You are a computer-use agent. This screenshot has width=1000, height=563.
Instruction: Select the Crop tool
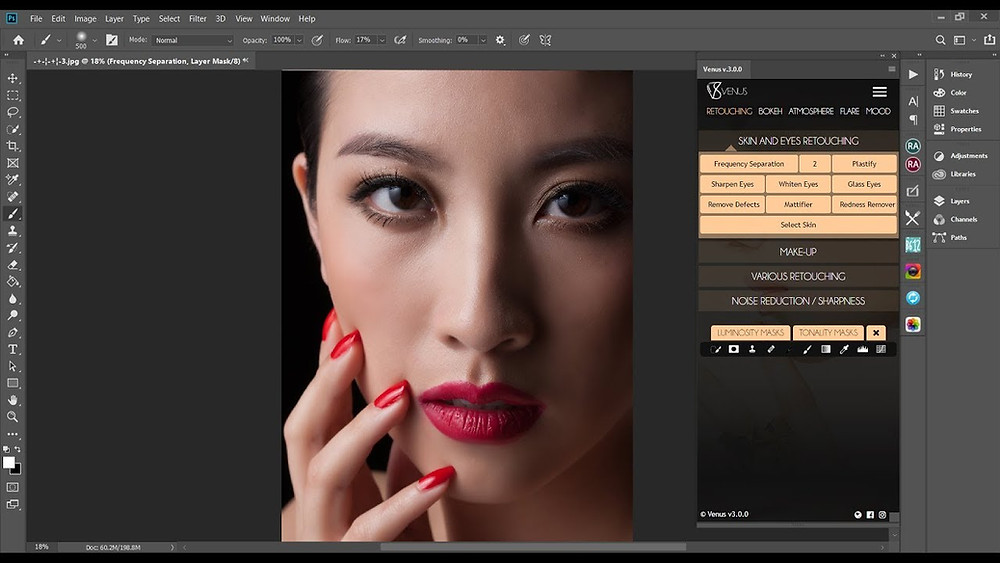coord(13,146)
